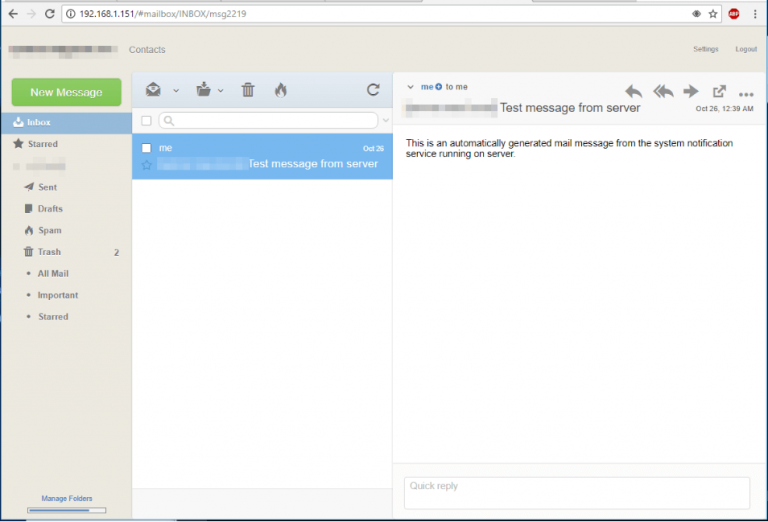Select the Test message from server row
This screenshot has height=522, width=768.
pyautogui.click(x=263, y=156)
